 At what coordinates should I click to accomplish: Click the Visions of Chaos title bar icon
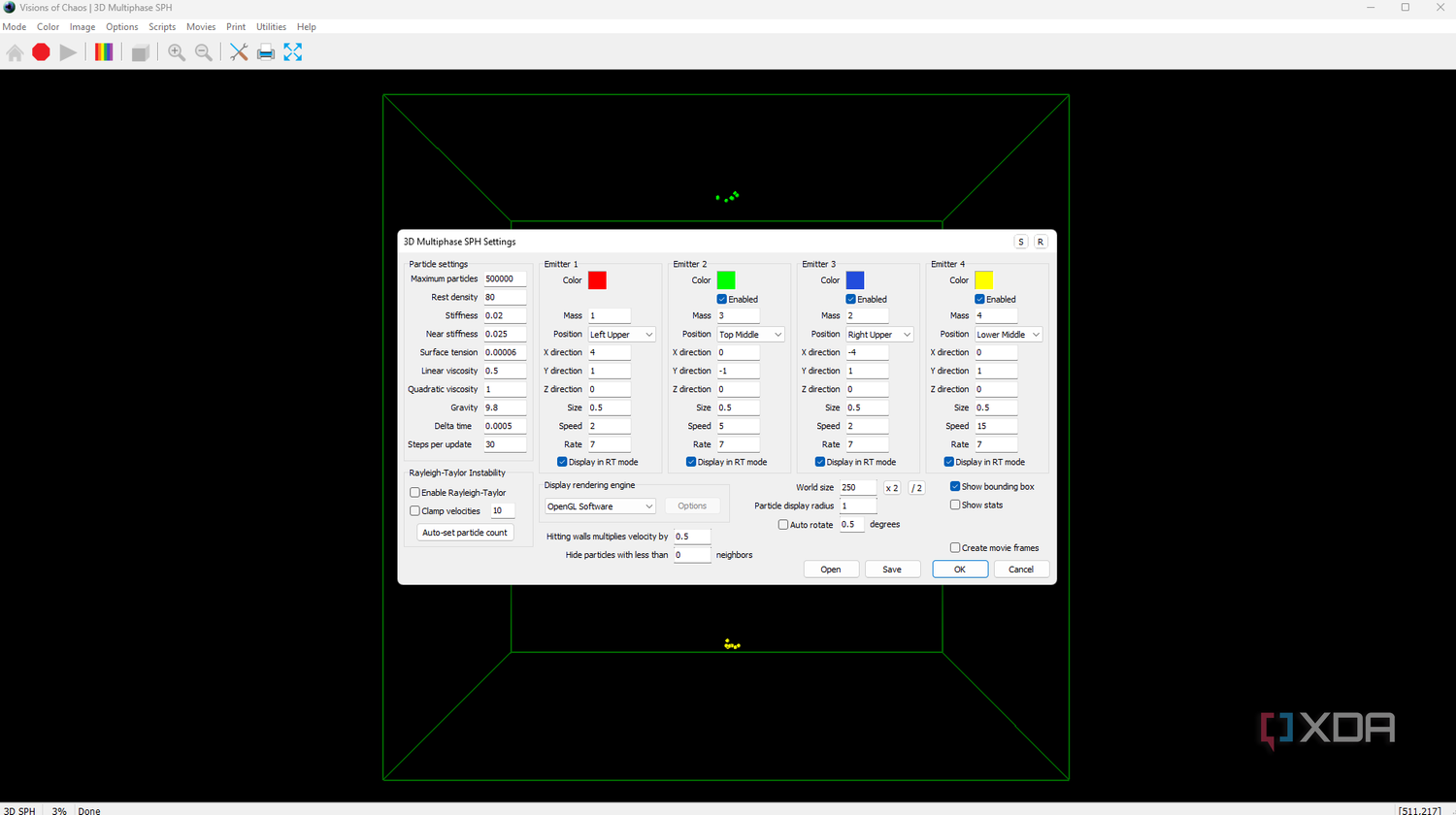pos(10,7)
